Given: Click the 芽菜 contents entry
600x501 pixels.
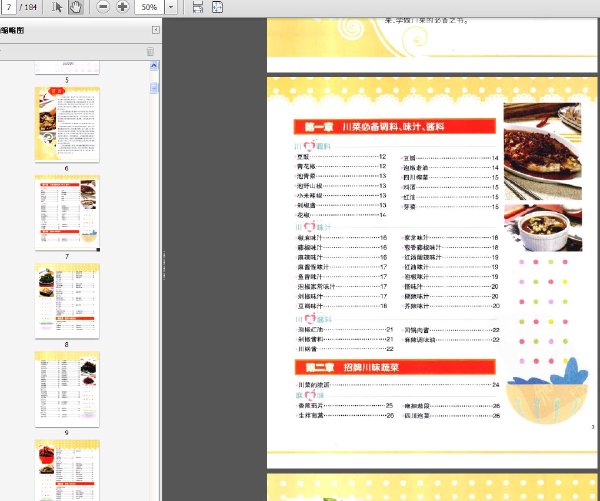Looking at the screenshot, I should pyautogui.click(x=451, y=207).
